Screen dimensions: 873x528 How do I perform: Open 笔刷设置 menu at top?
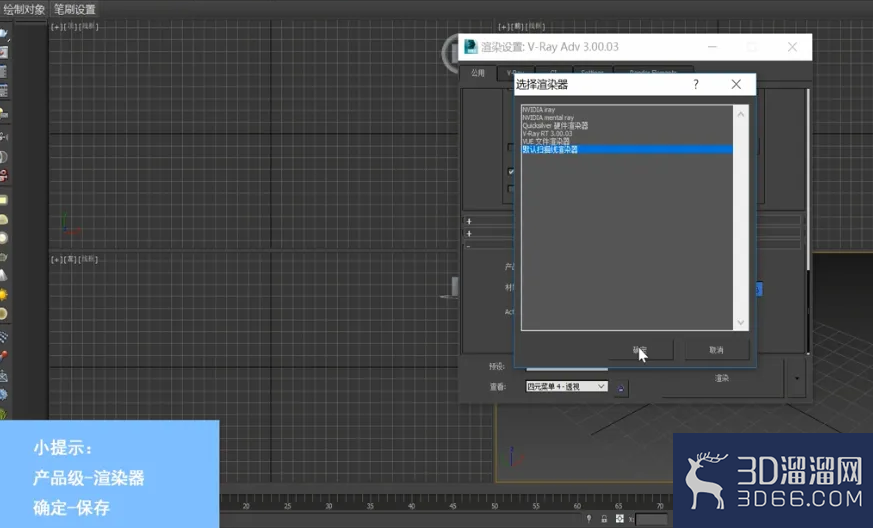pyautogui.click(x=75, y=9)
